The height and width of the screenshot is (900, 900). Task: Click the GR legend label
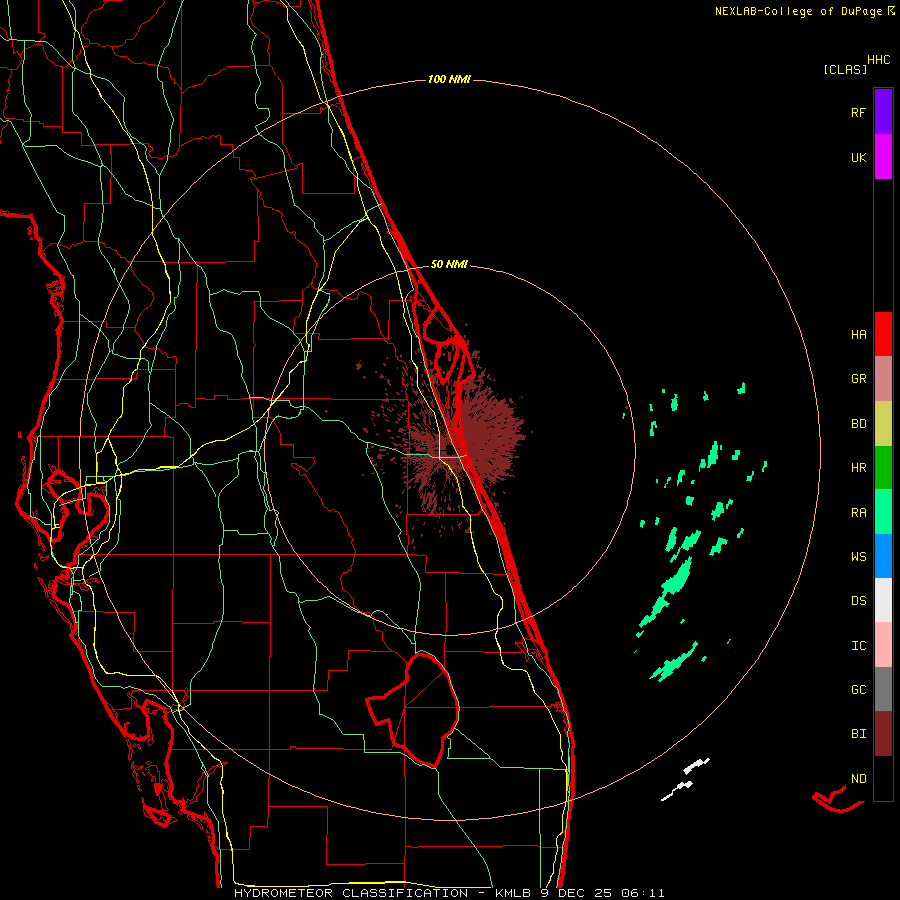pos(858,379)
